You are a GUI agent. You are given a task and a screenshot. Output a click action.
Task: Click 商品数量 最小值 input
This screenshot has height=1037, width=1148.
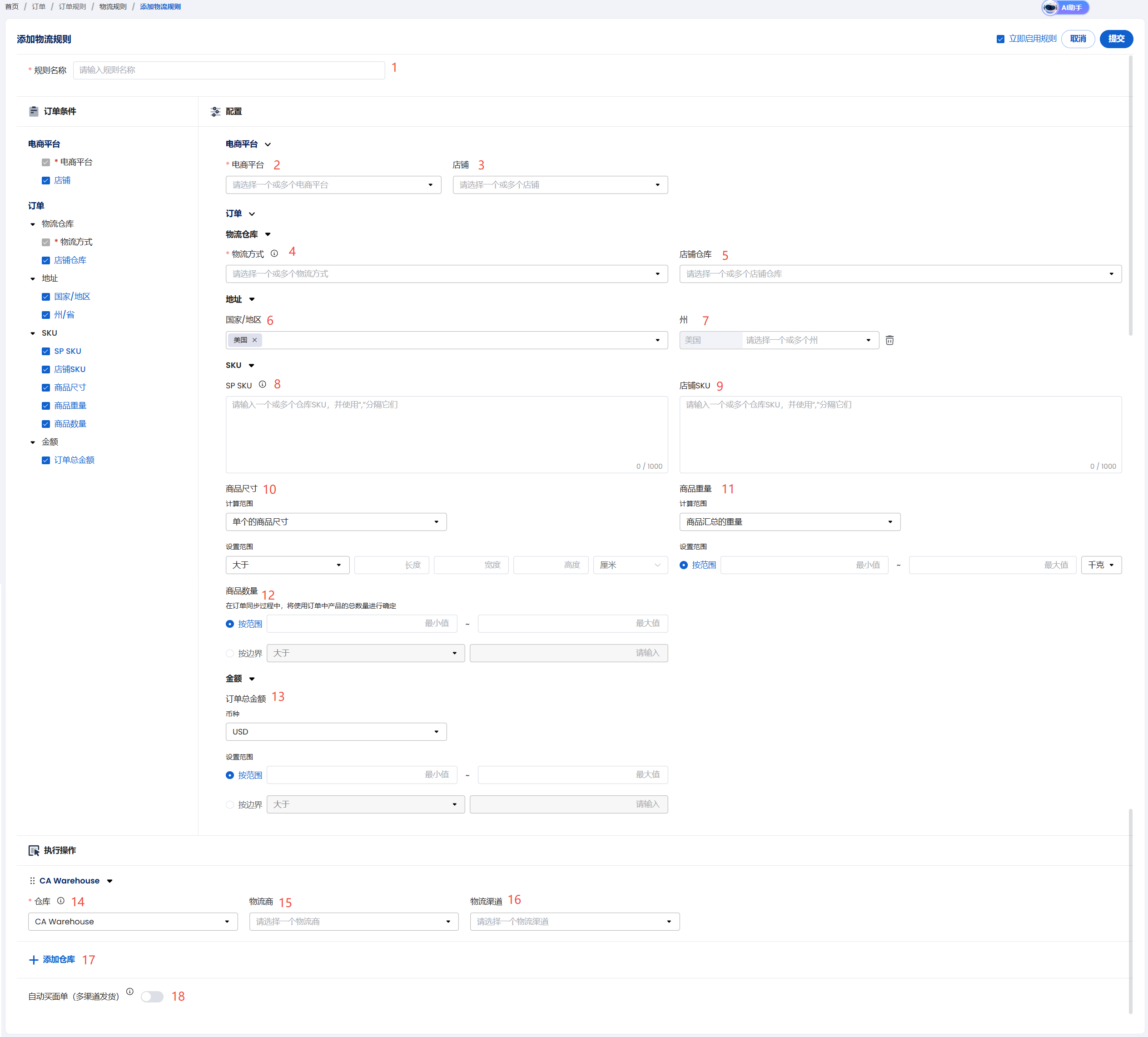pyautogui.click(x=362, y=624)
